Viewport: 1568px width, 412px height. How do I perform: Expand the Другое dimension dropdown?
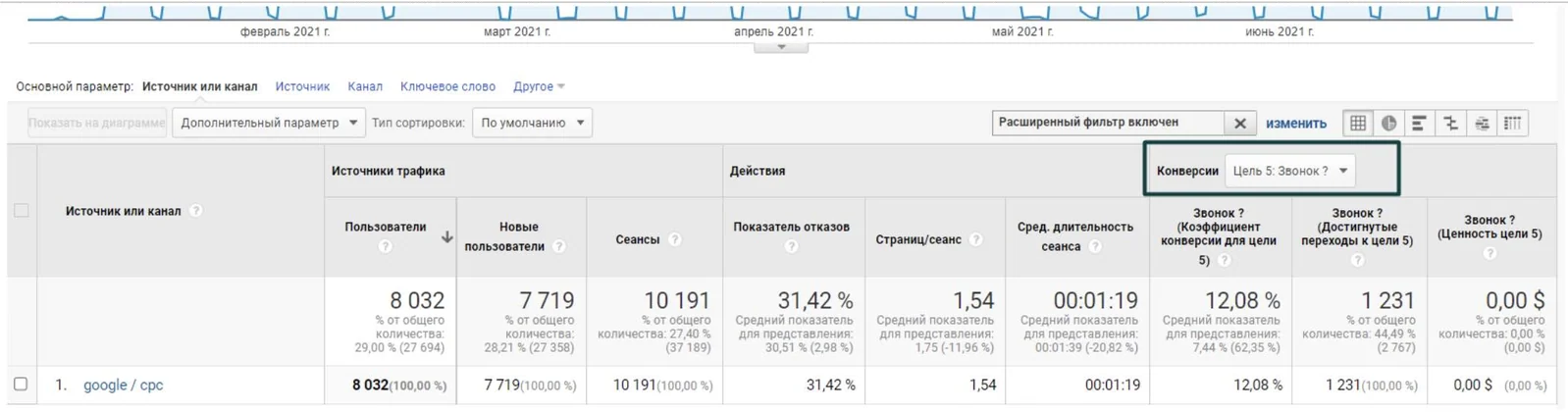click(x=539, y=86)
